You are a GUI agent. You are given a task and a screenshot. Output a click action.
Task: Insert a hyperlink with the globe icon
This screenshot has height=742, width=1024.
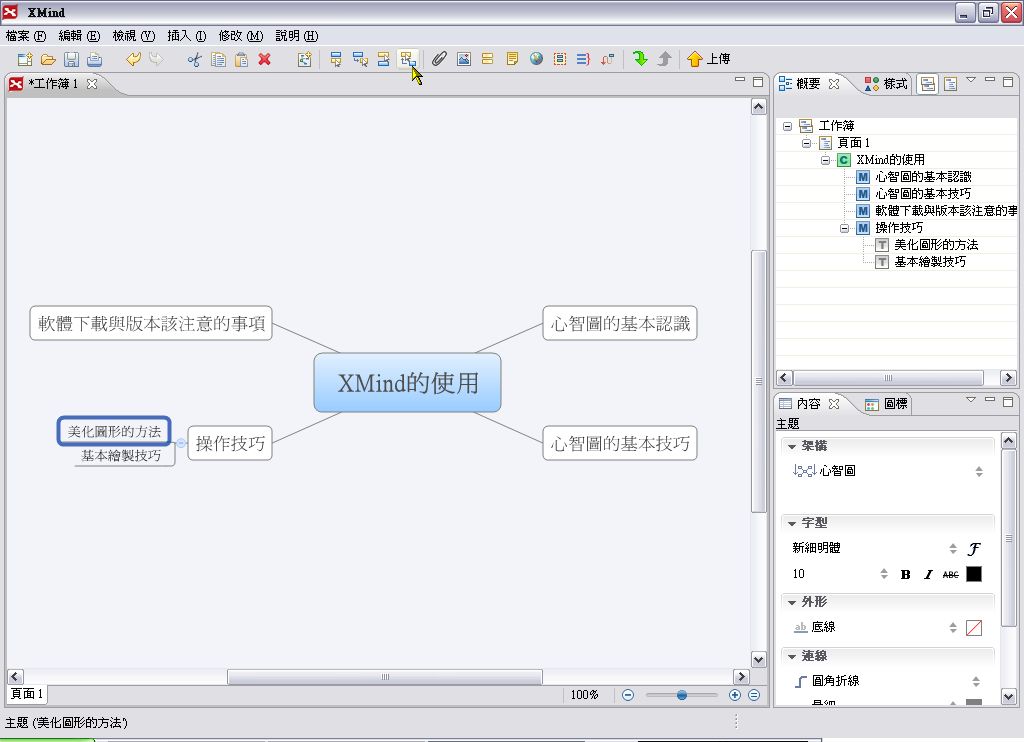[x=536, y=59]
